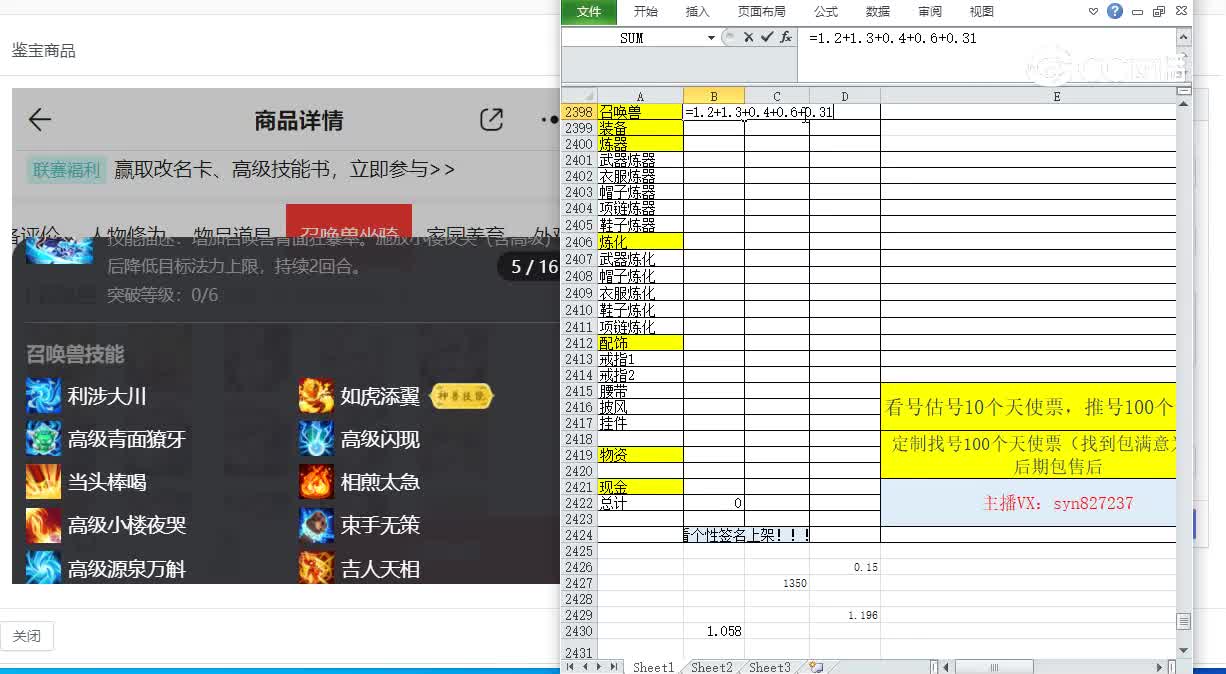Open the share icon in product details

(x=491, y=120)
